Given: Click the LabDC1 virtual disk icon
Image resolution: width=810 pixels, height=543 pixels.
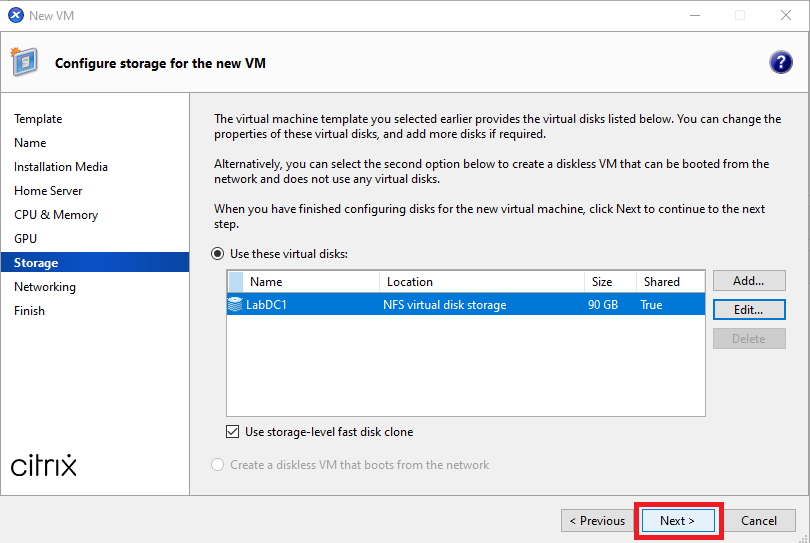Looking at the screenshot, I should tap(235, 305).
